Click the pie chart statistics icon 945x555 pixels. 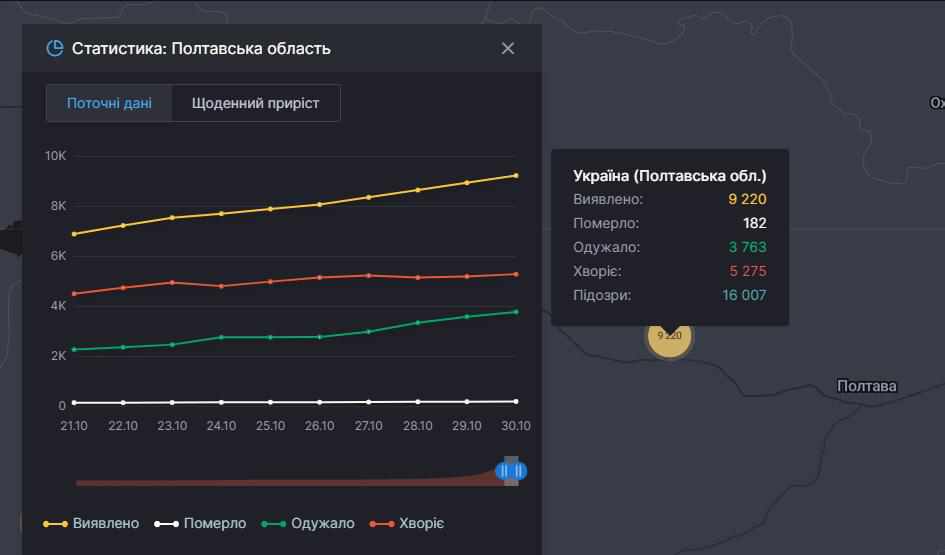coord(55,48)
